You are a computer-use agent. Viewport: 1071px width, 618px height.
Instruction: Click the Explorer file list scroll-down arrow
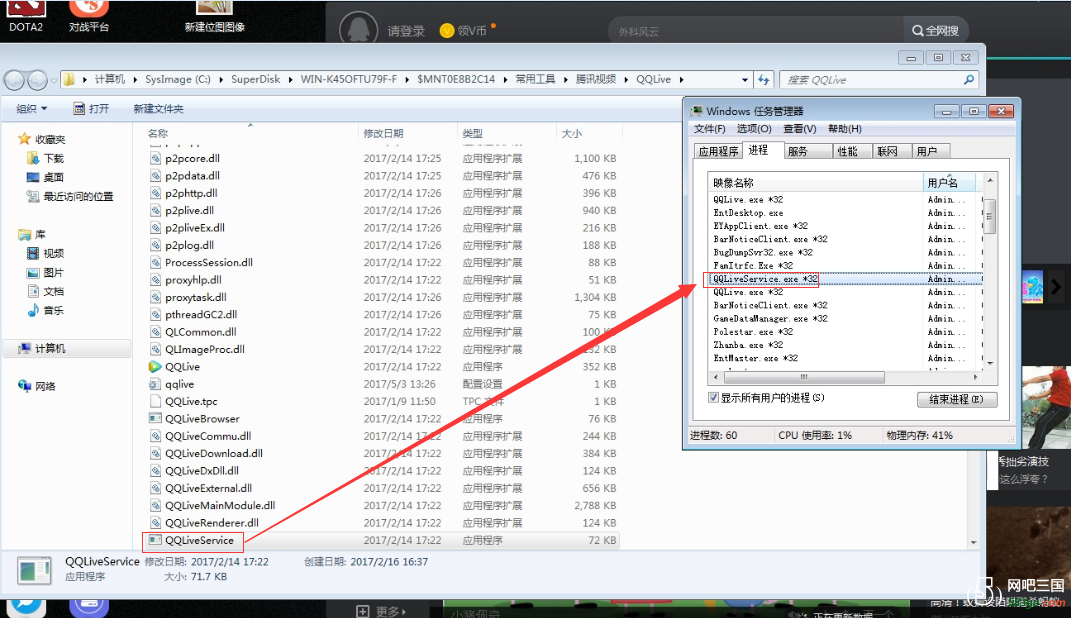pos(973,543)
